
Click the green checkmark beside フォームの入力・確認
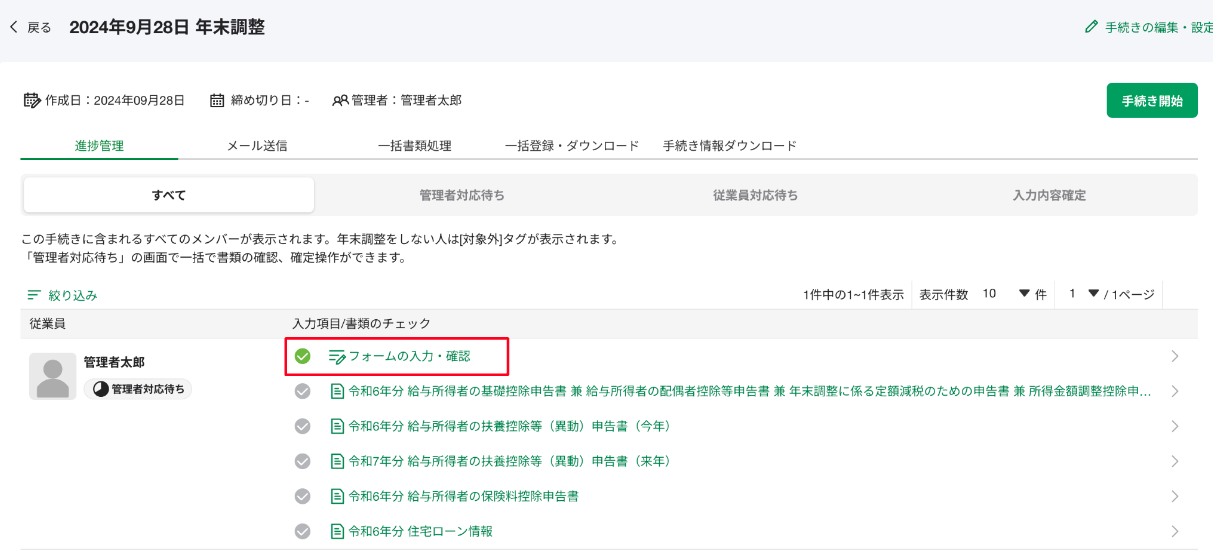[303, 356]
